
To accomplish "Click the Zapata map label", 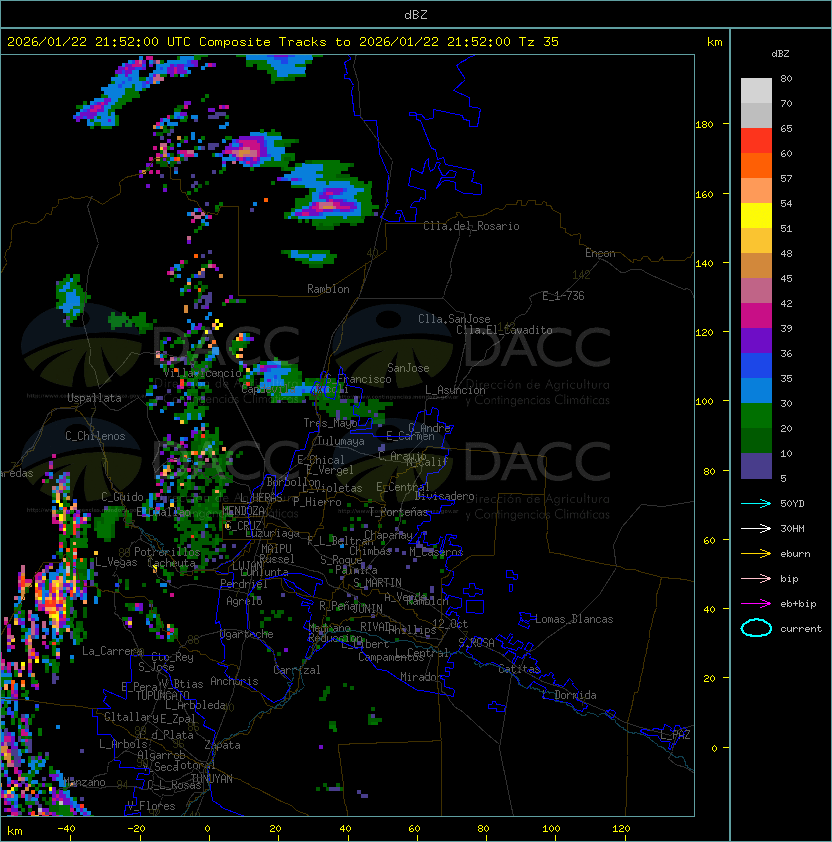I will click(222, 745).
